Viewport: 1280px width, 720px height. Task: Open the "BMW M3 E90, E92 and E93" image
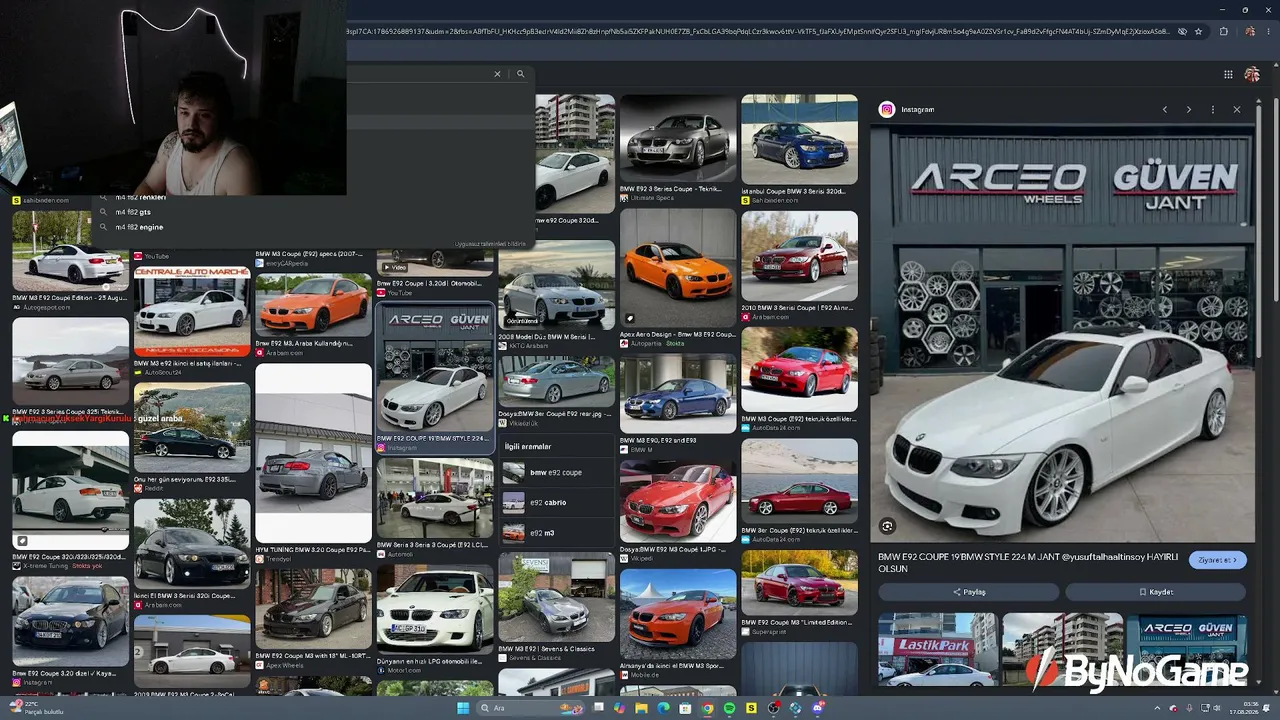(677, 394)
